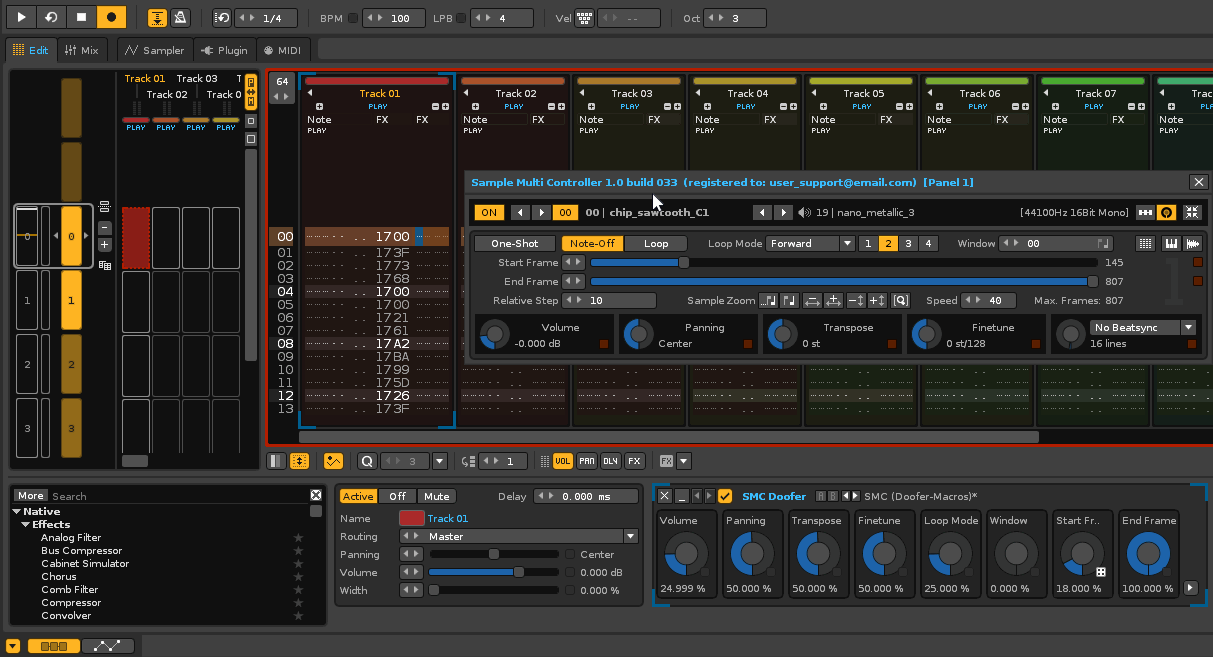Toggle the SMC Doofer device enabled checkbox
Screen dimensions: 1213x657
click(725, 496)
